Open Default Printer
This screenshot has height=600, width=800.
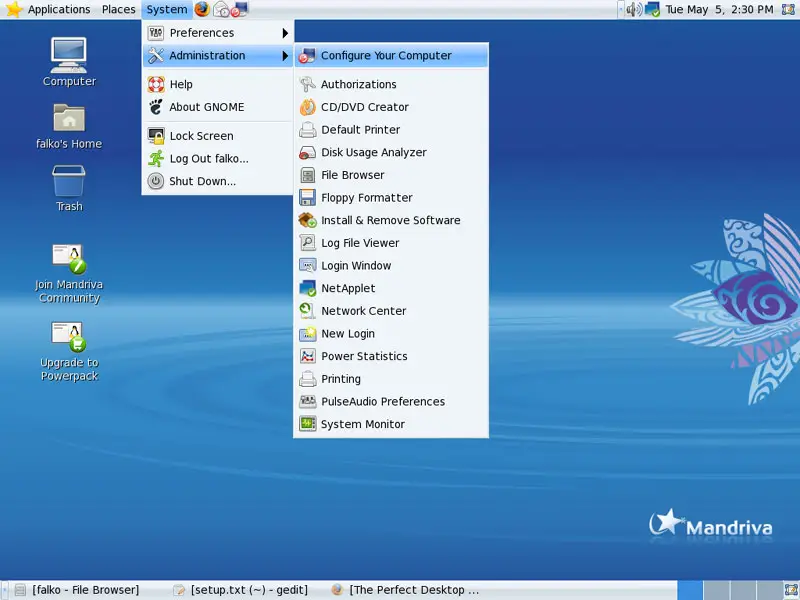391,130
